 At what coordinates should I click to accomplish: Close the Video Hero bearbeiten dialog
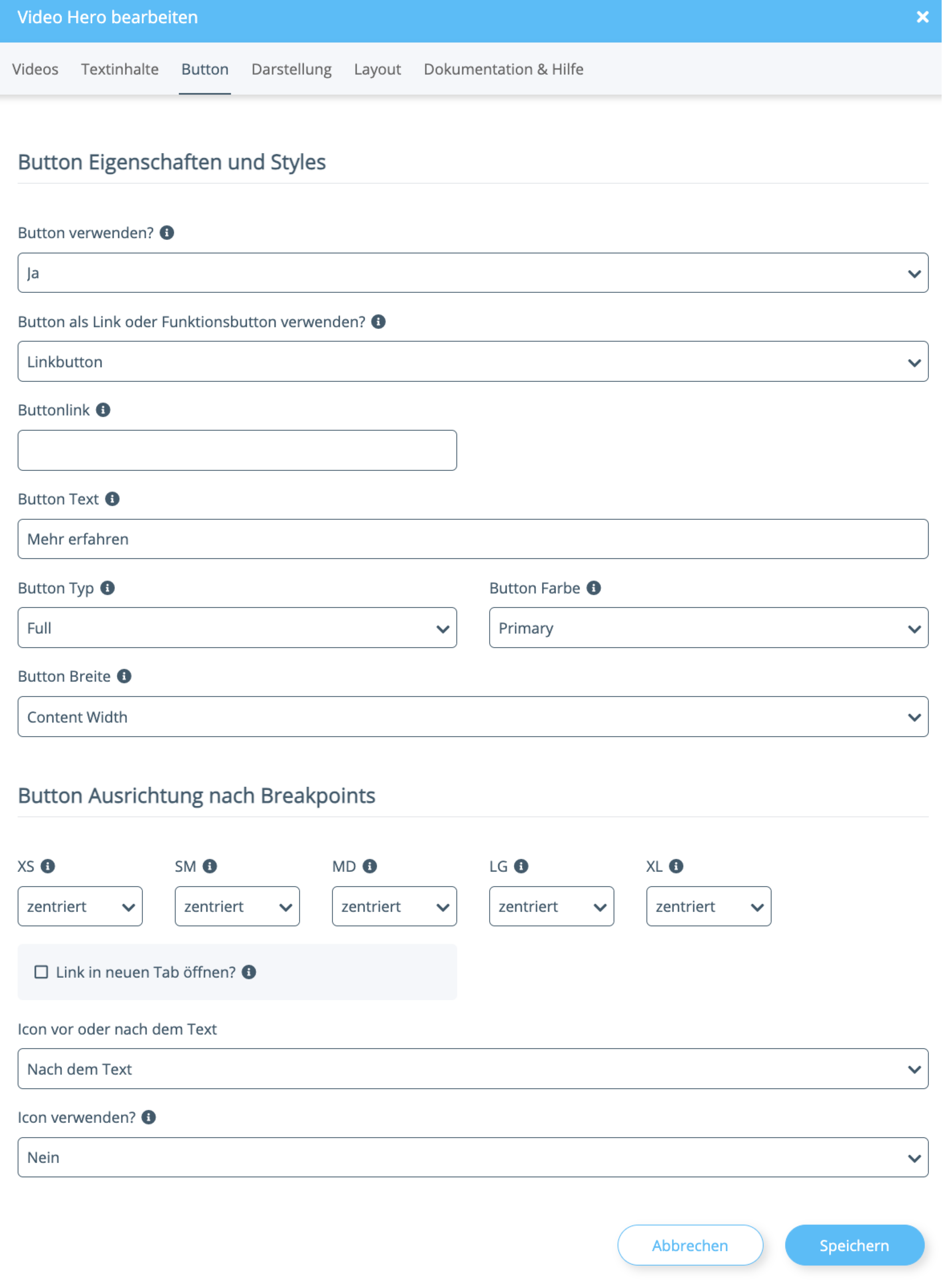[x=922, y=17]
